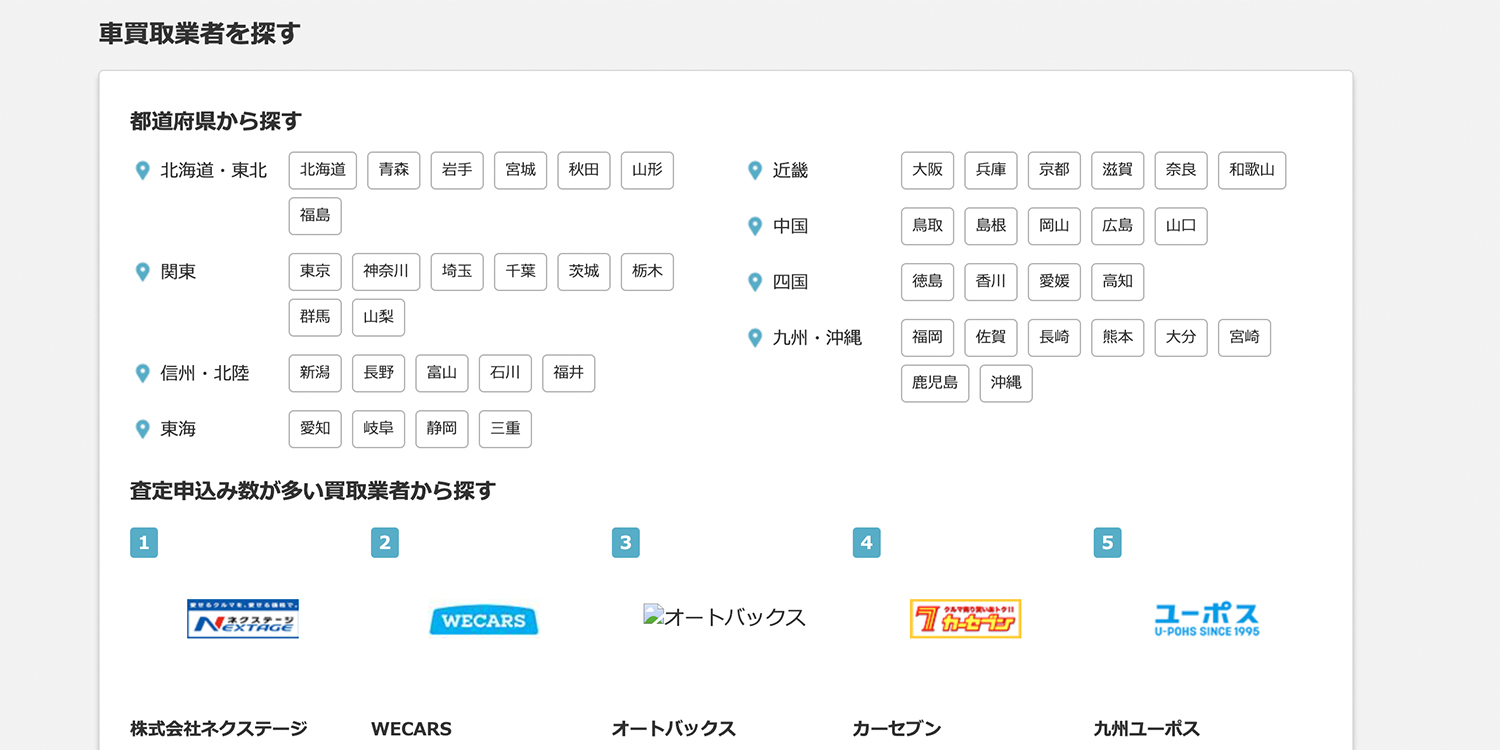The height and width of the screenshot is (750, 1500).
Task: Open the 三重 prefecture listing
Action: 505,429
